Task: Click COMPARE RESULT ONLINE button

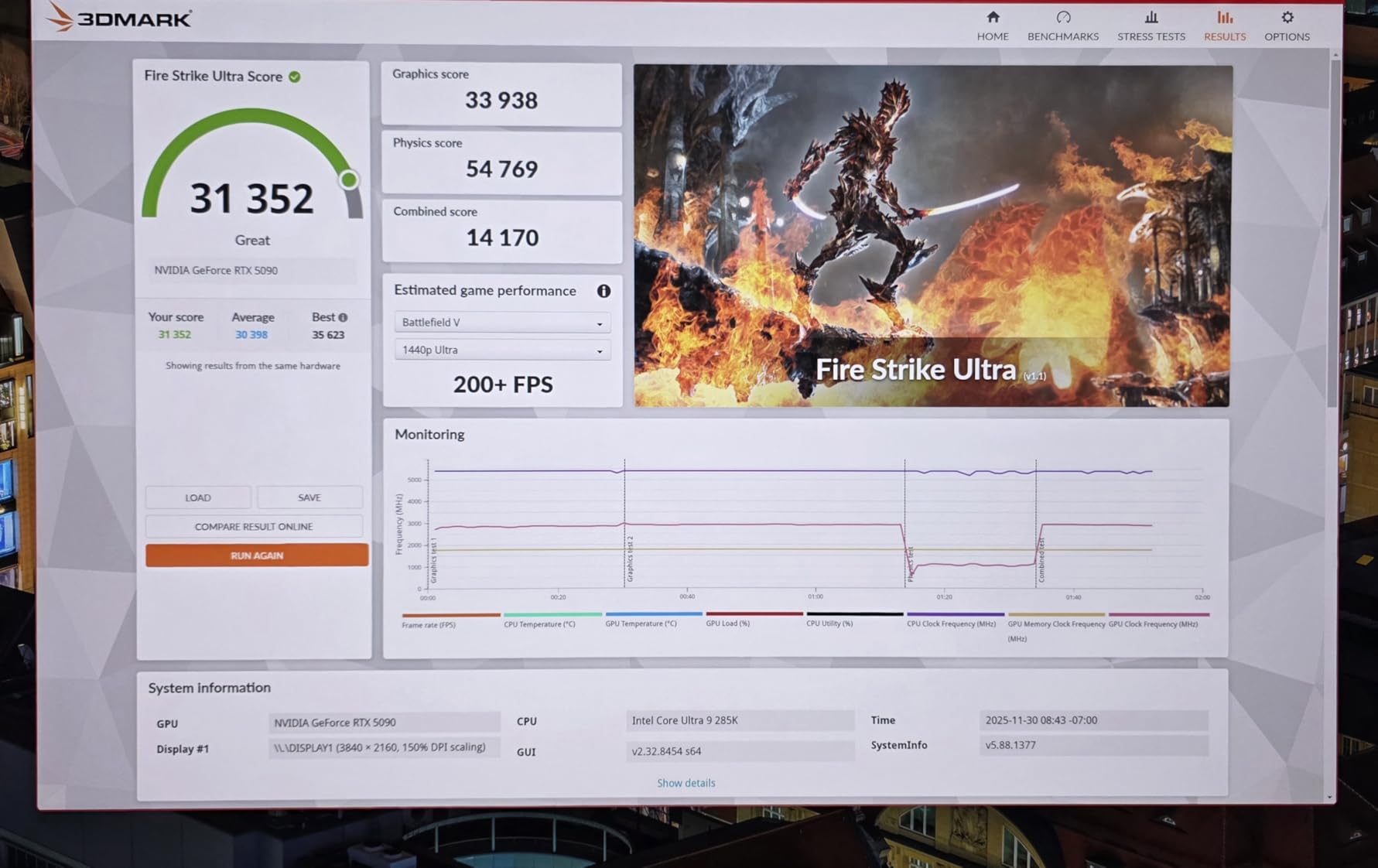Action: coord(254,526)
